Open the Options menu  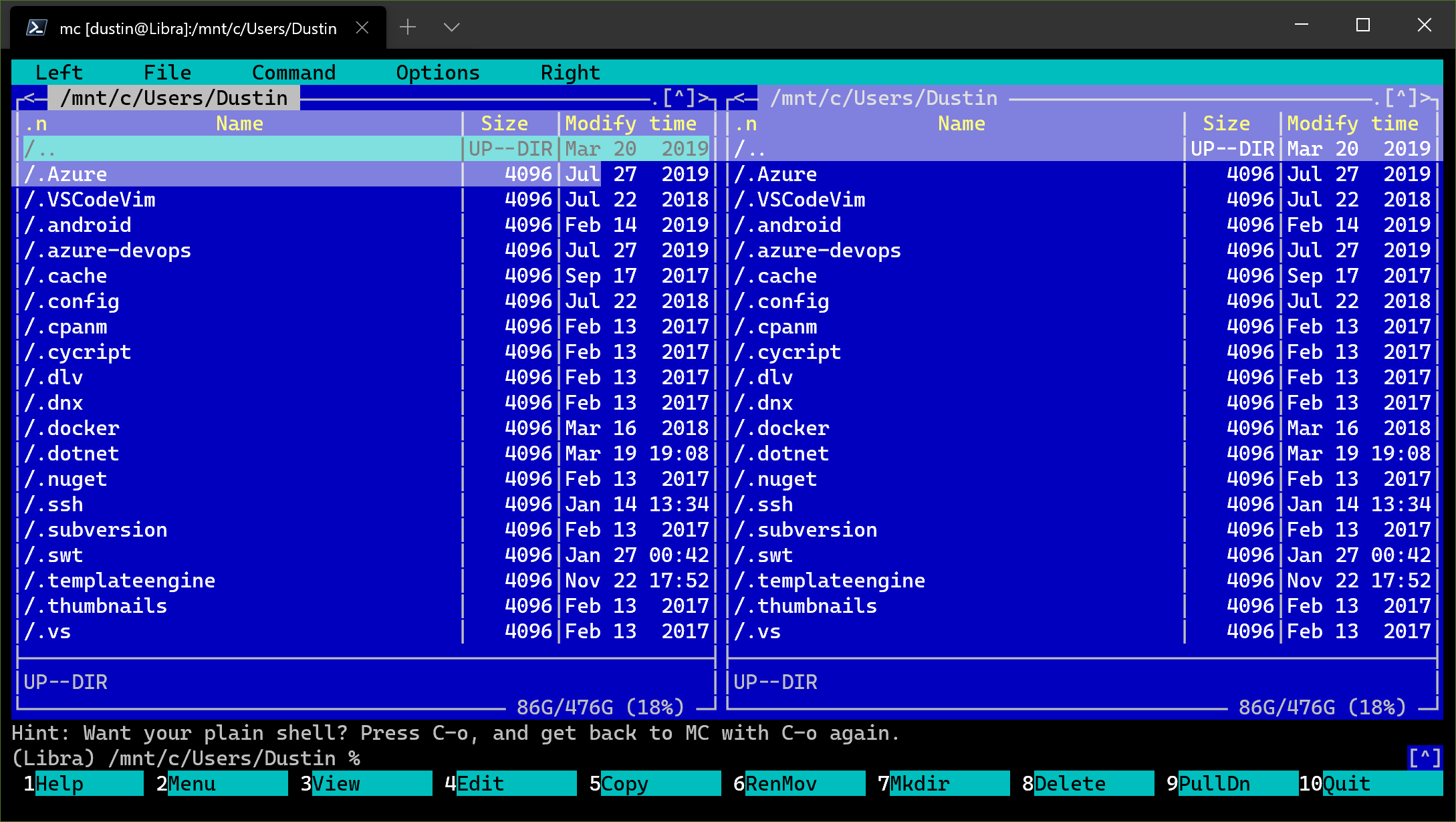[438, 72]
